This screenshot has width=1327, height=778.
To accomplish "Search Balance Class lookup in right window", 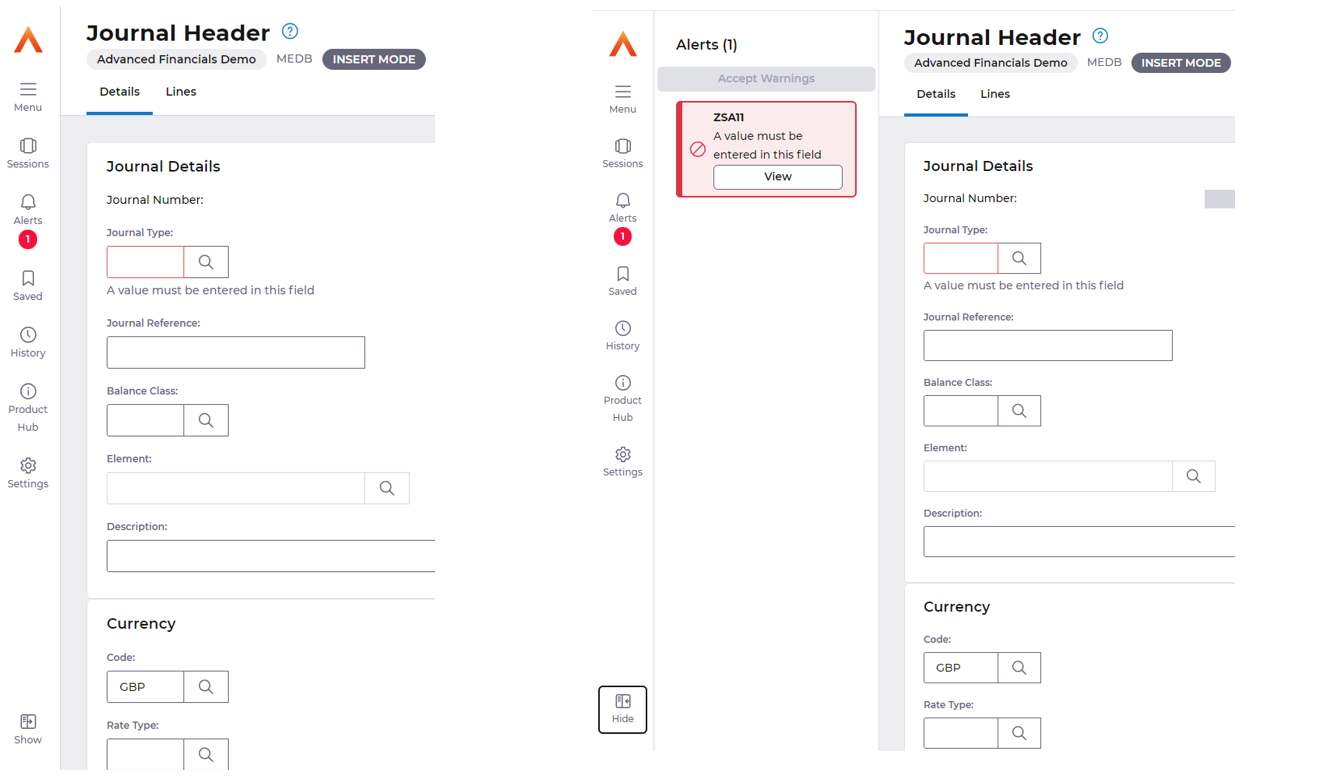I will tap(1019, 411).
